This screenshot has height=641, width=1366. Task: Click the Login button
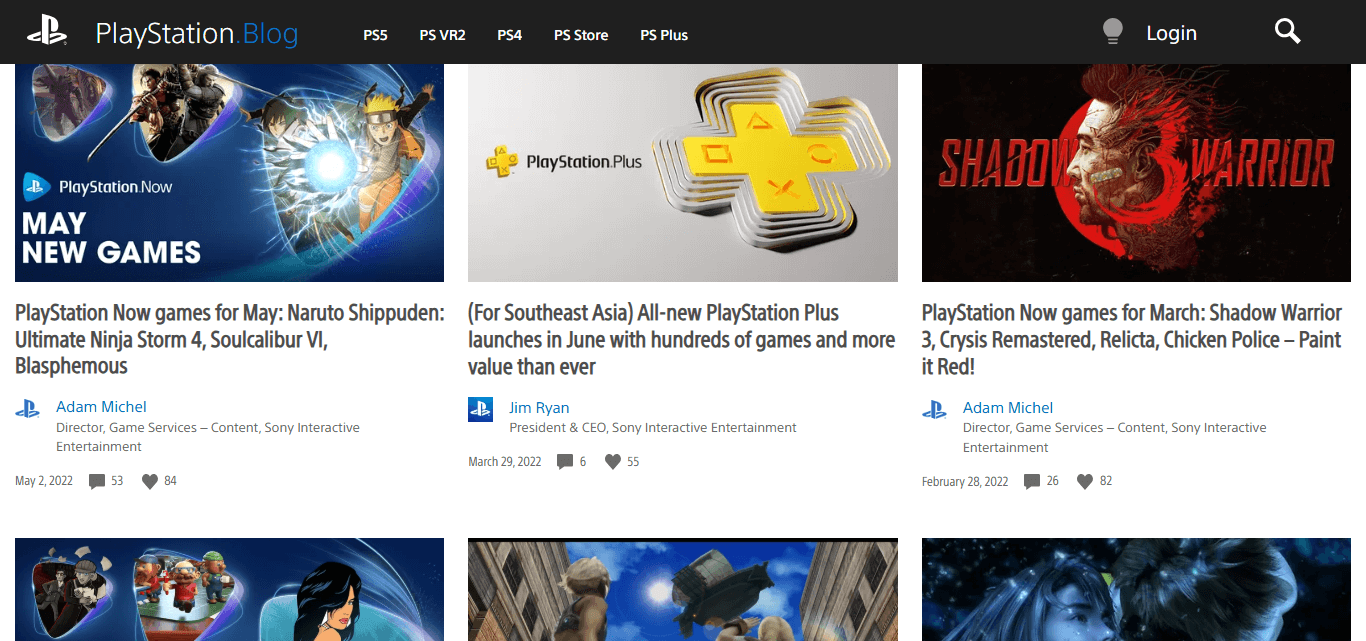[x=1171, y=33]
